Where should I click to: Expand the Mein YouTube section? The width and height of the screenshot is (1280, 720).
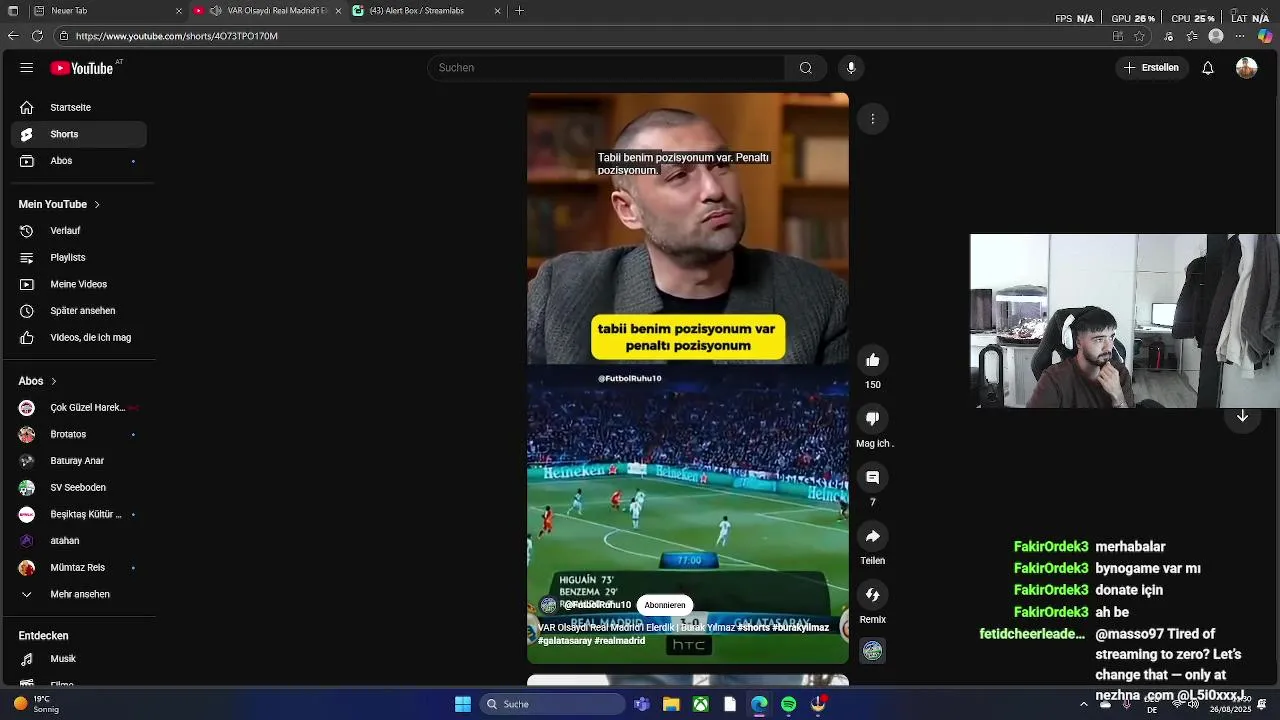click(x=59, y=204)
